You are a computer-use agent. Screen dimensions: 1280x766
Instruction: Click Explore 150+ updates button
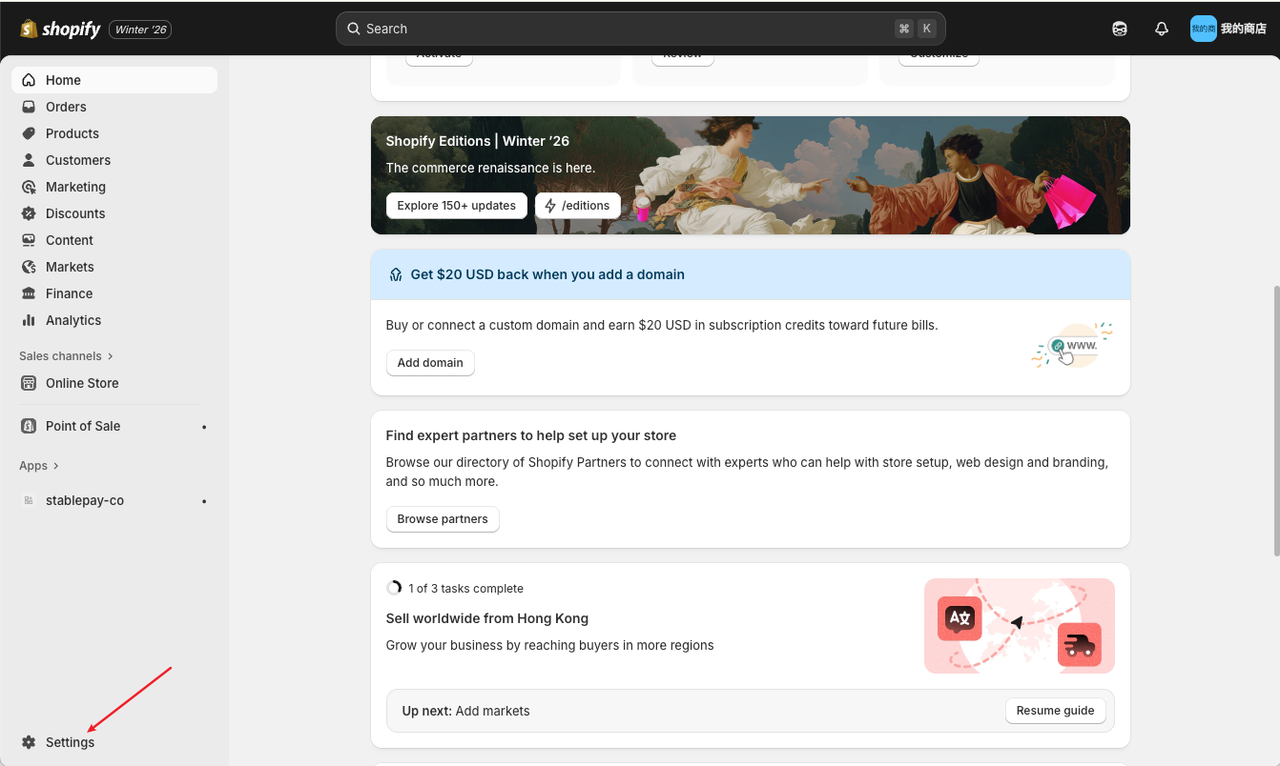point(456,206)
